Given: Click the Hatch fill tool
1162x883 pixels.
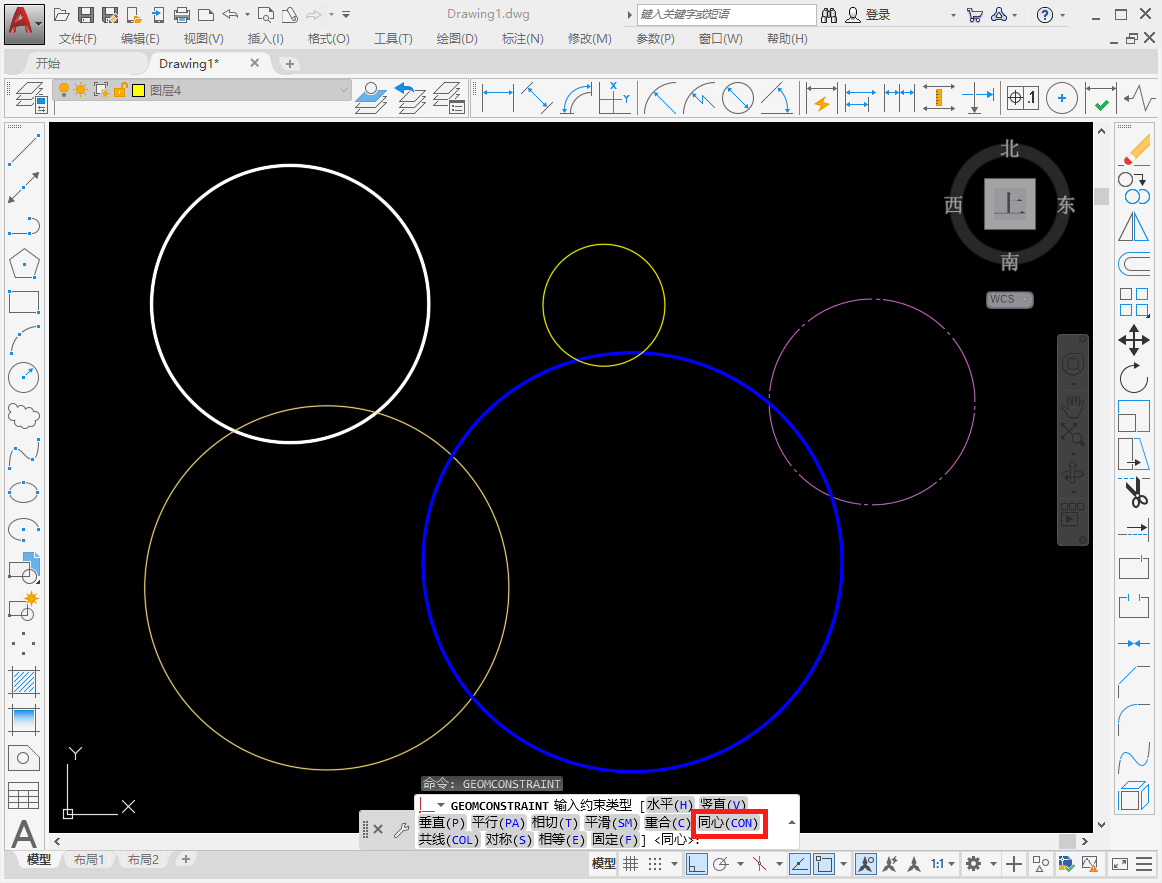Looking at the screenshot, I should point(23,682).
